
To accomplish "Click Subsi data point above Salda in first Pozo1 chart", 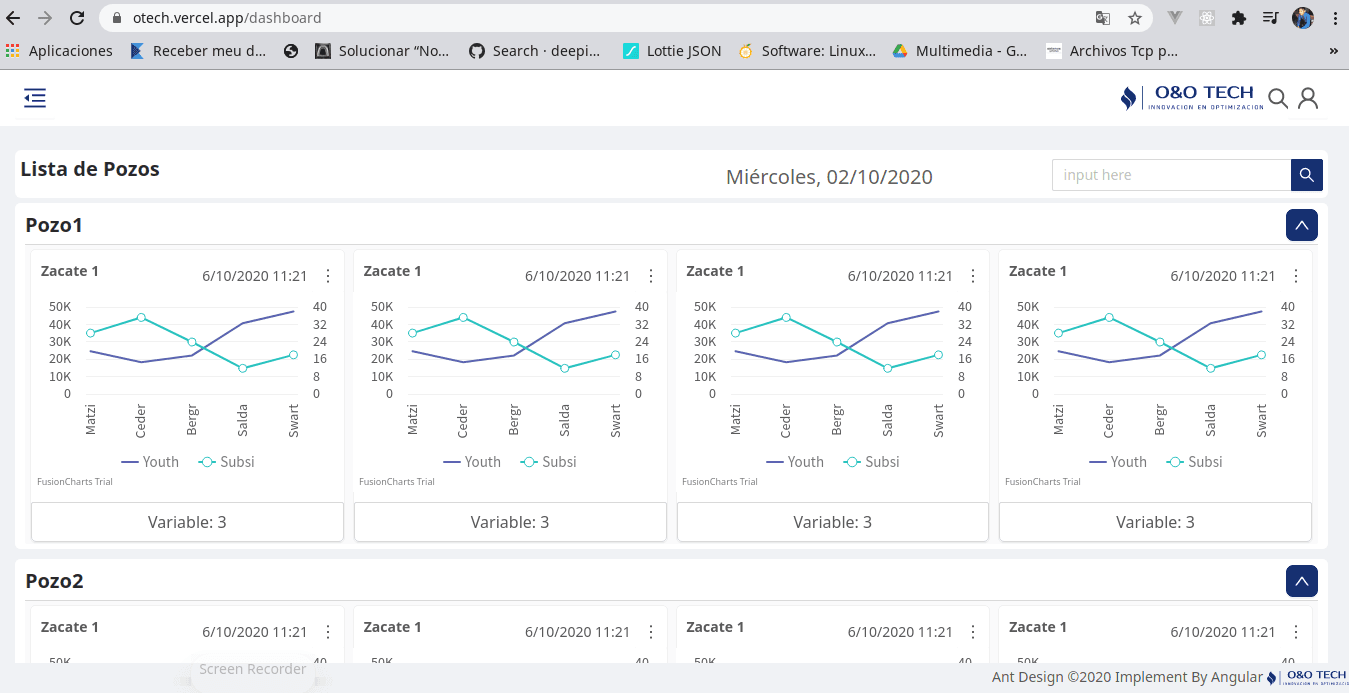I will click(242, 368).
